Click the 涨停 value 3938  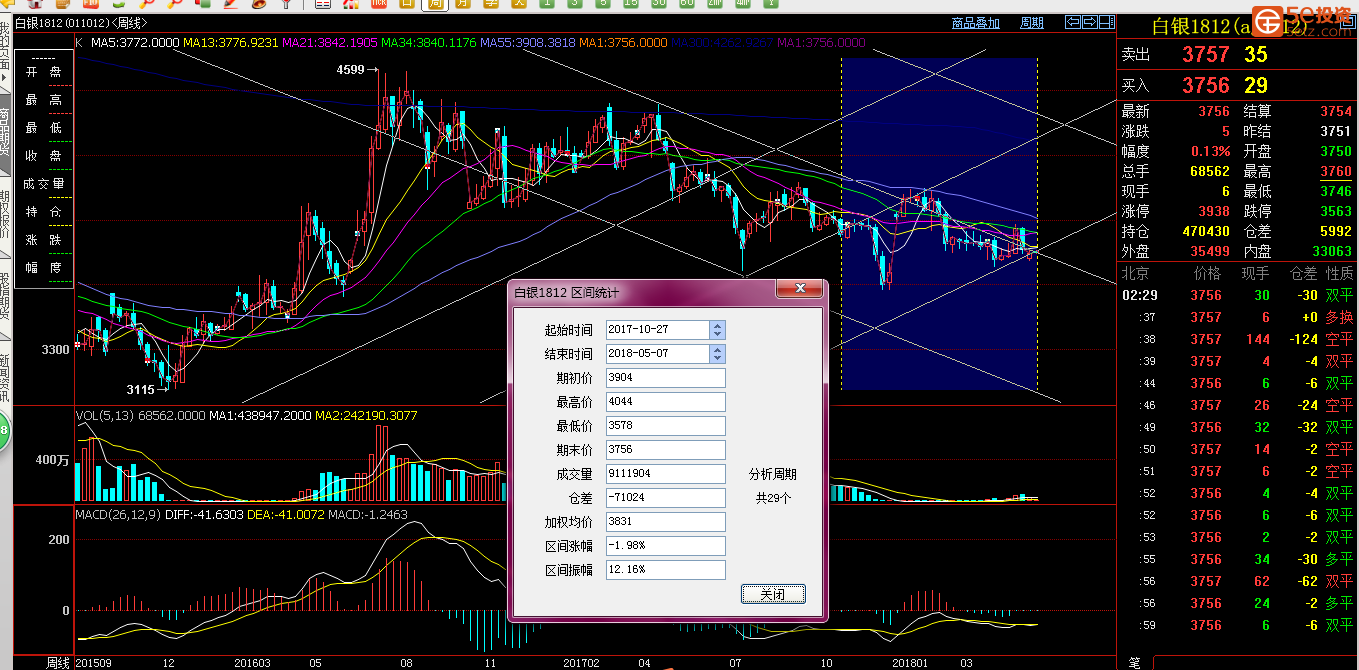pyautogui.click(x=1214, y=211)
